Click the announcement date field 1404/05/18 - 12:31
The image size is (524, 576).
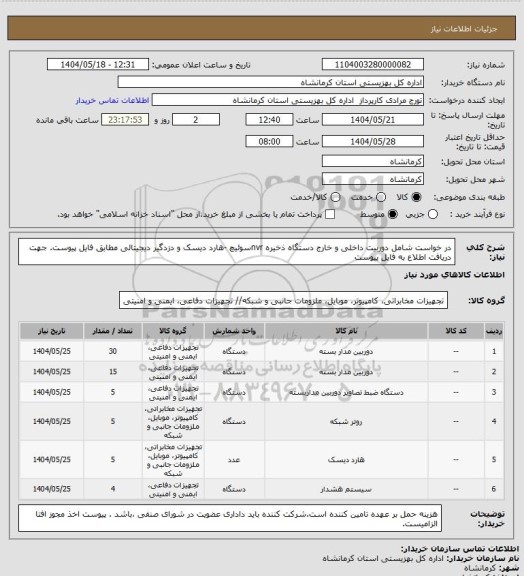tap(98, 65)
